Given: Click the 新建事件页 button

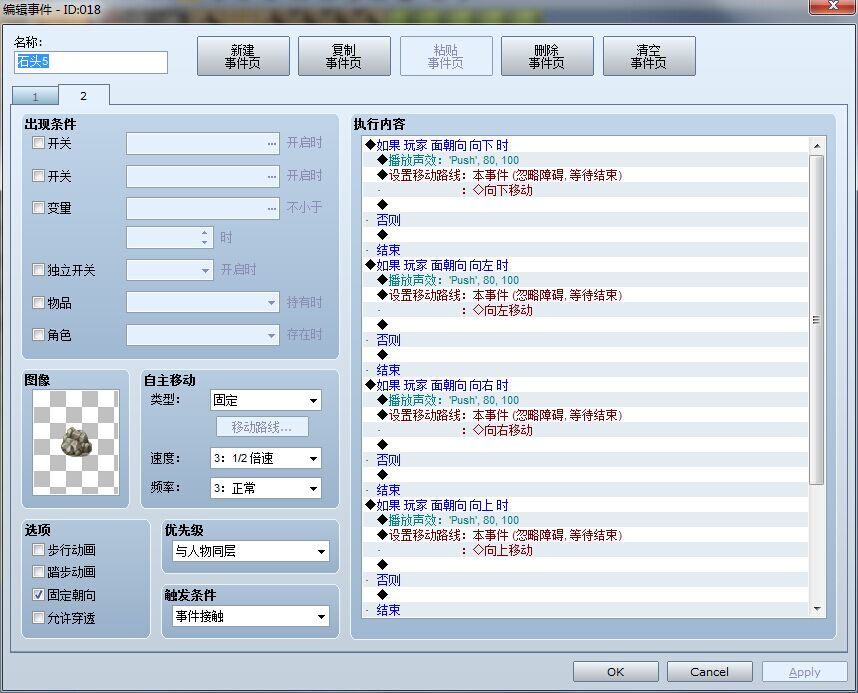Looking at the screenshot, I should pyautogui.click(x=243, y=56).
